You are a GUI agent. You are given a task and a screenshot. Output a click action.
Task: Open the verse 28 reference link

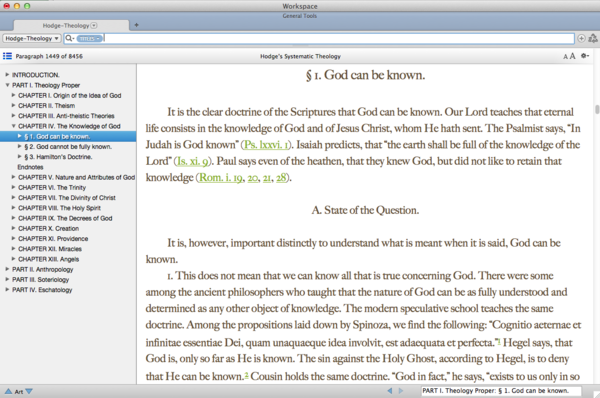tap(281, 178)
